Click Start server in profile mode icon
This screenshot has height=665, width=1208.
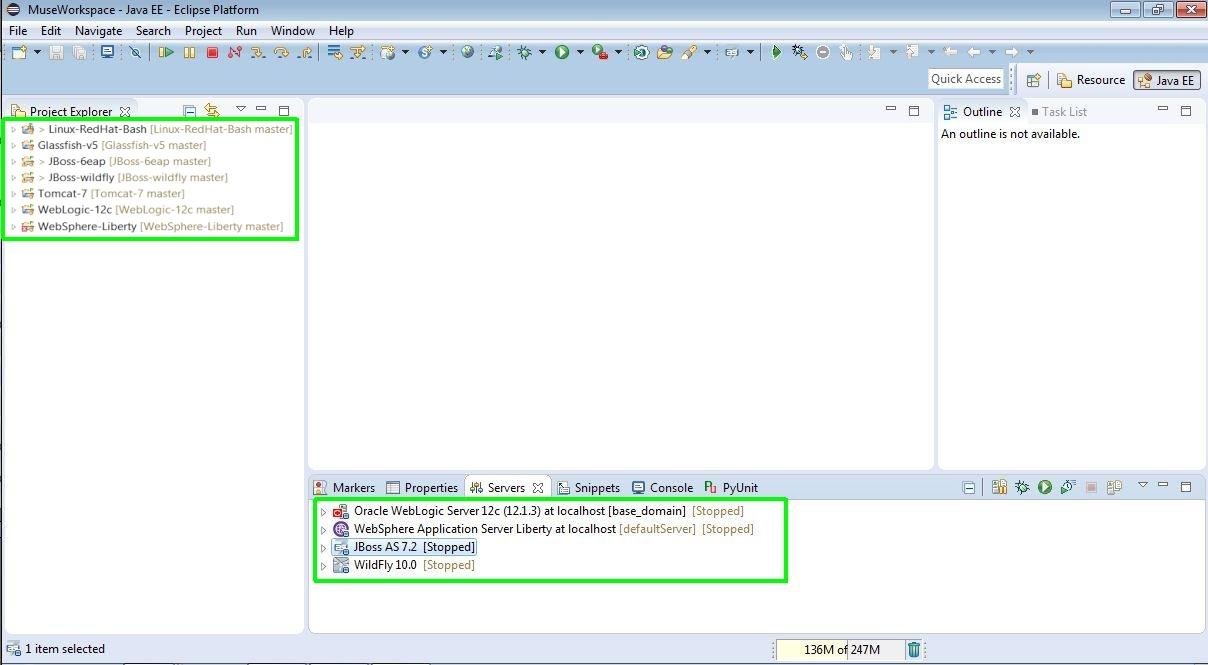click(x=1068, y=487)
